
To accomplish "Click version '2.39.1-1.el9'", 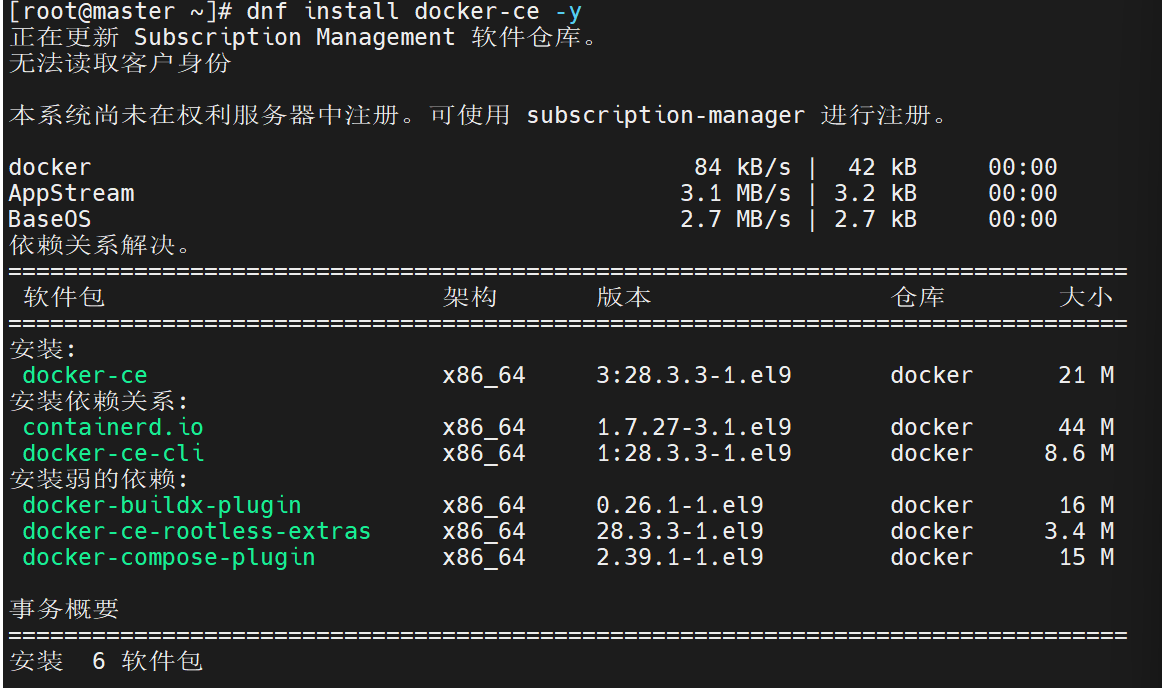I will [680, 558].
